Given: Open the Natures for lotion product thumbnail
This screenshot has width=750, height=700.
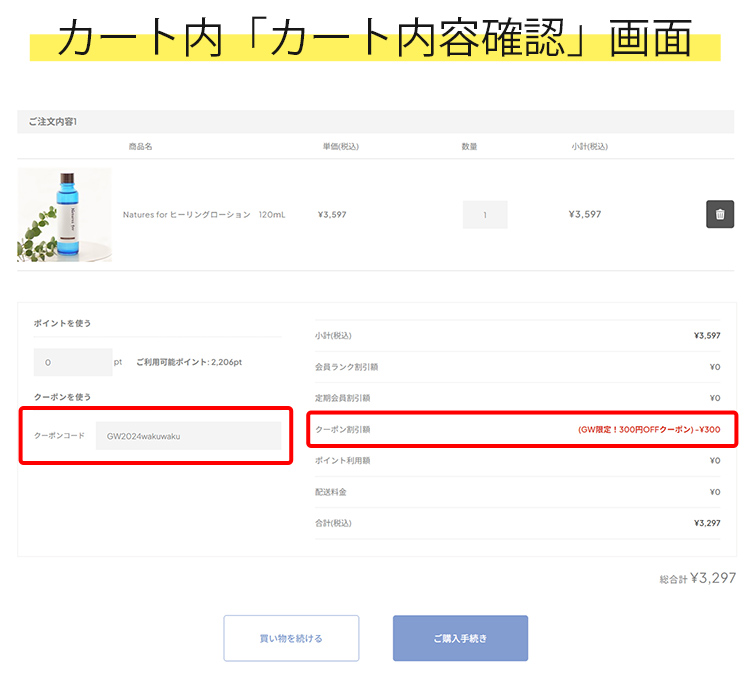Looking at the screenshot, I should pyautogui.click(x=65, y=215).
